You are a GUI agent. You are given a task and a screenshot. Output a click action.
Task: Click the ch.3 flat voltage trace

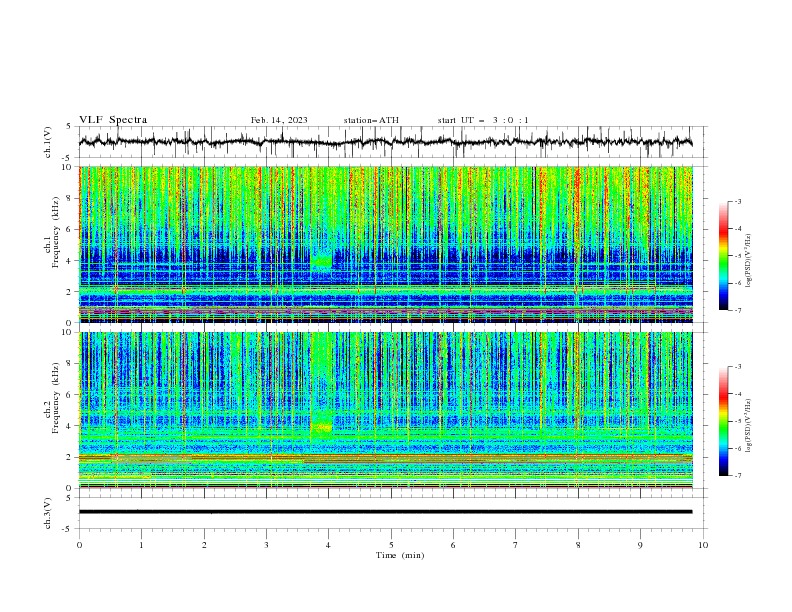pos(385,512)
